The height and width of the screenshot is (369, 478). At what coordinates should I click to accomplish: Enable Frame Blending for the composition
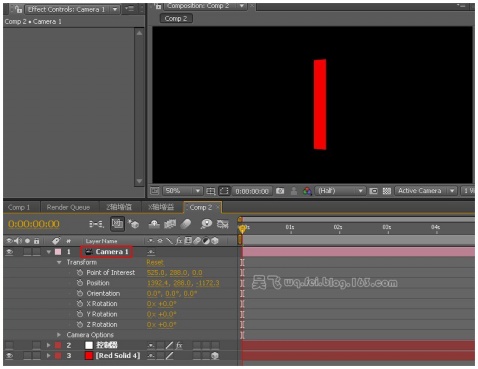(170, 224)
